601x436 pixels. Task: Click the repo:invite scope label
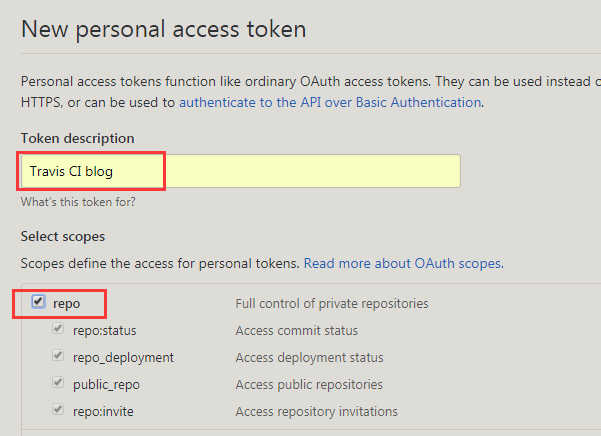[103, 411]
